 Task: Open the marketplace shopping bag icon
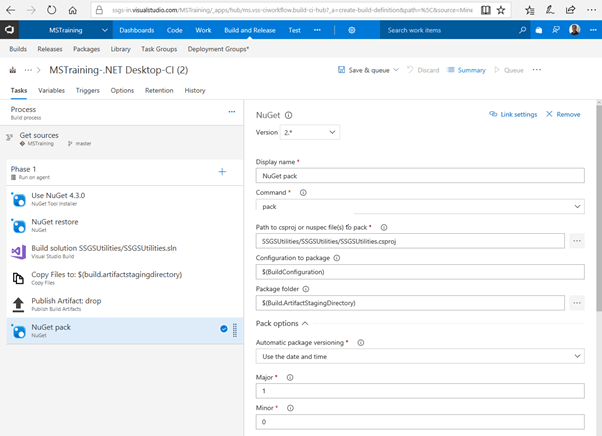click(x=539, y=30)
